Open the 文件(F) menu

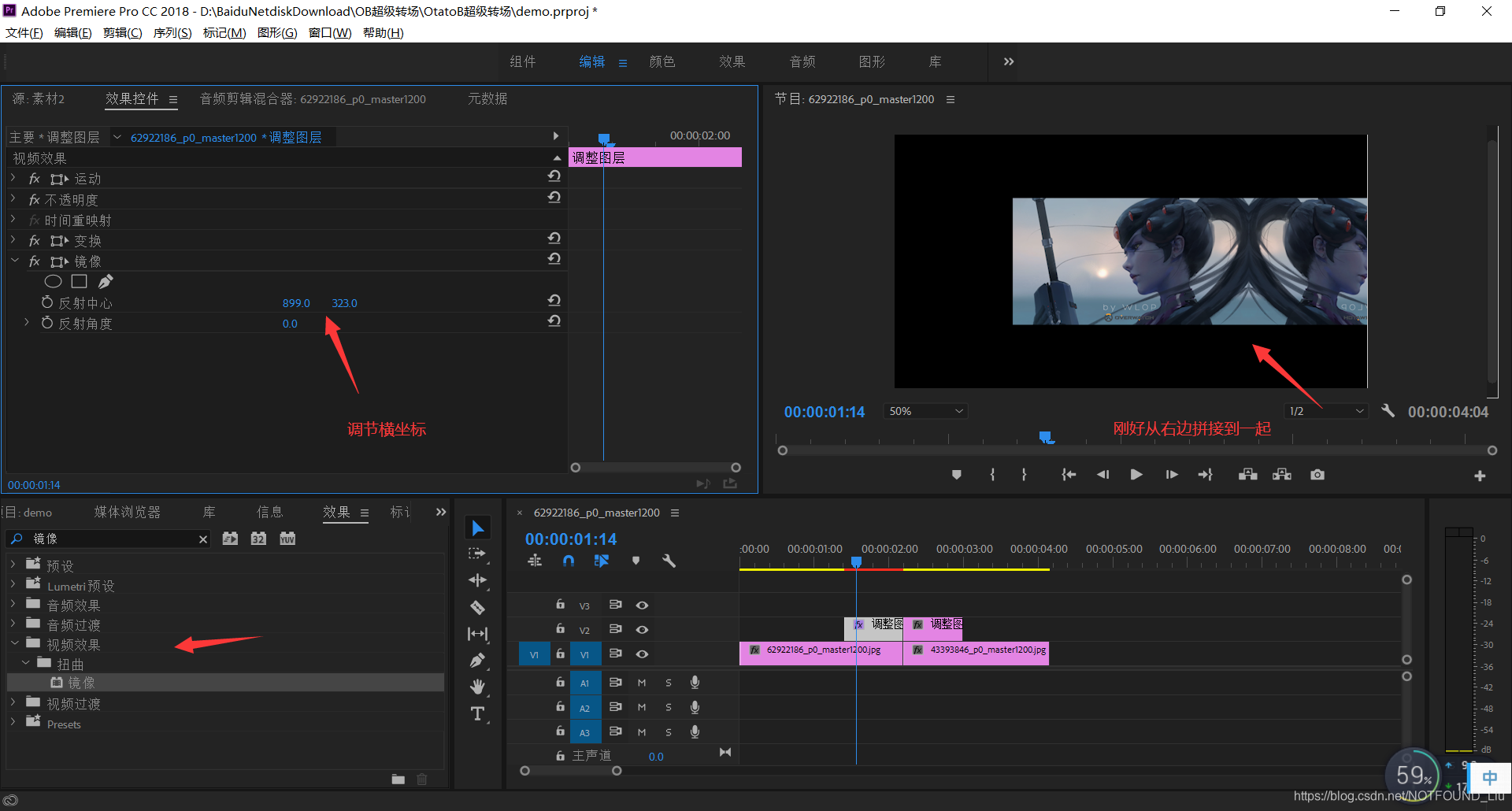[24, 32]
